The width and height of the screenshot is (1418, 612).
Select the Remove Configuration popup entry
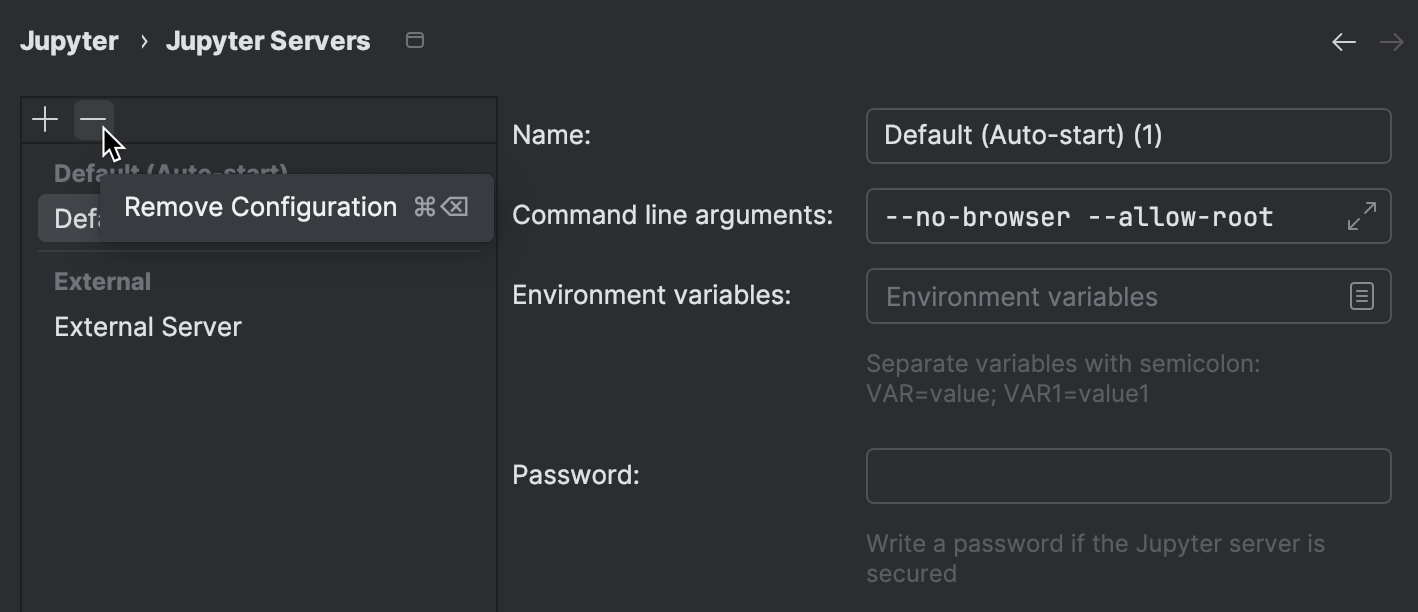click(x=260, y=207)
